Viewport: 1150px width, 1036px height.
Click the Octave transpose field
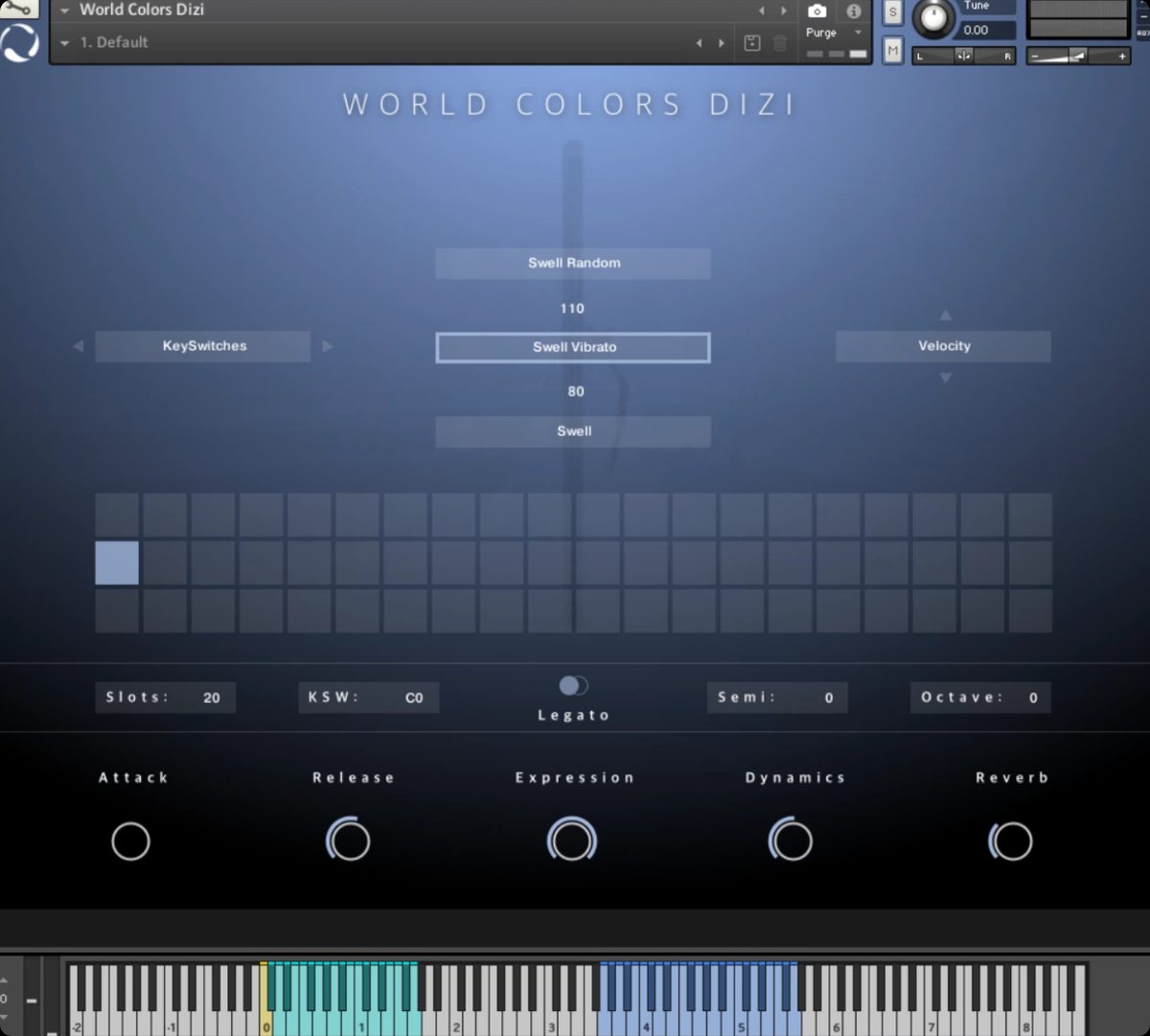tap(980, 698)
